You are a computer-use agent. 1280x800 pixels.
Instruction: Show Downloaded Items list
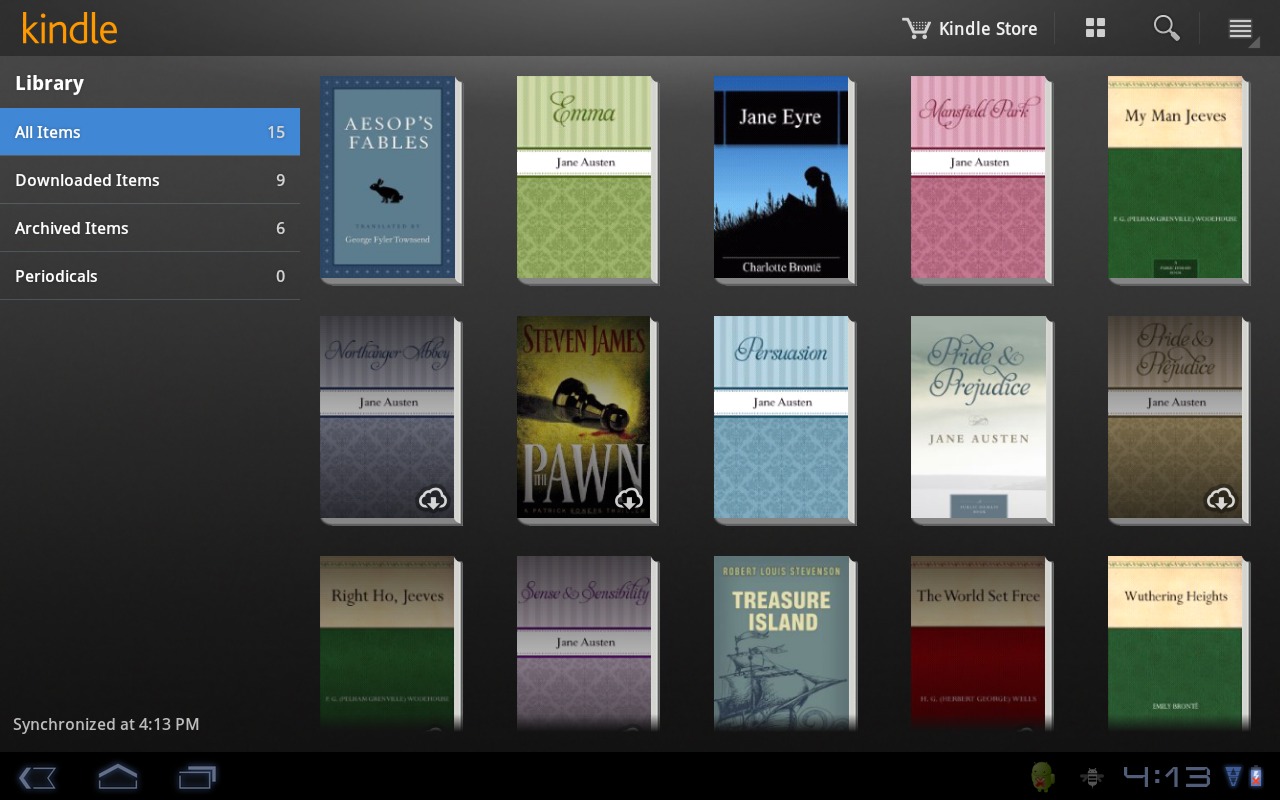pos(150,180)
